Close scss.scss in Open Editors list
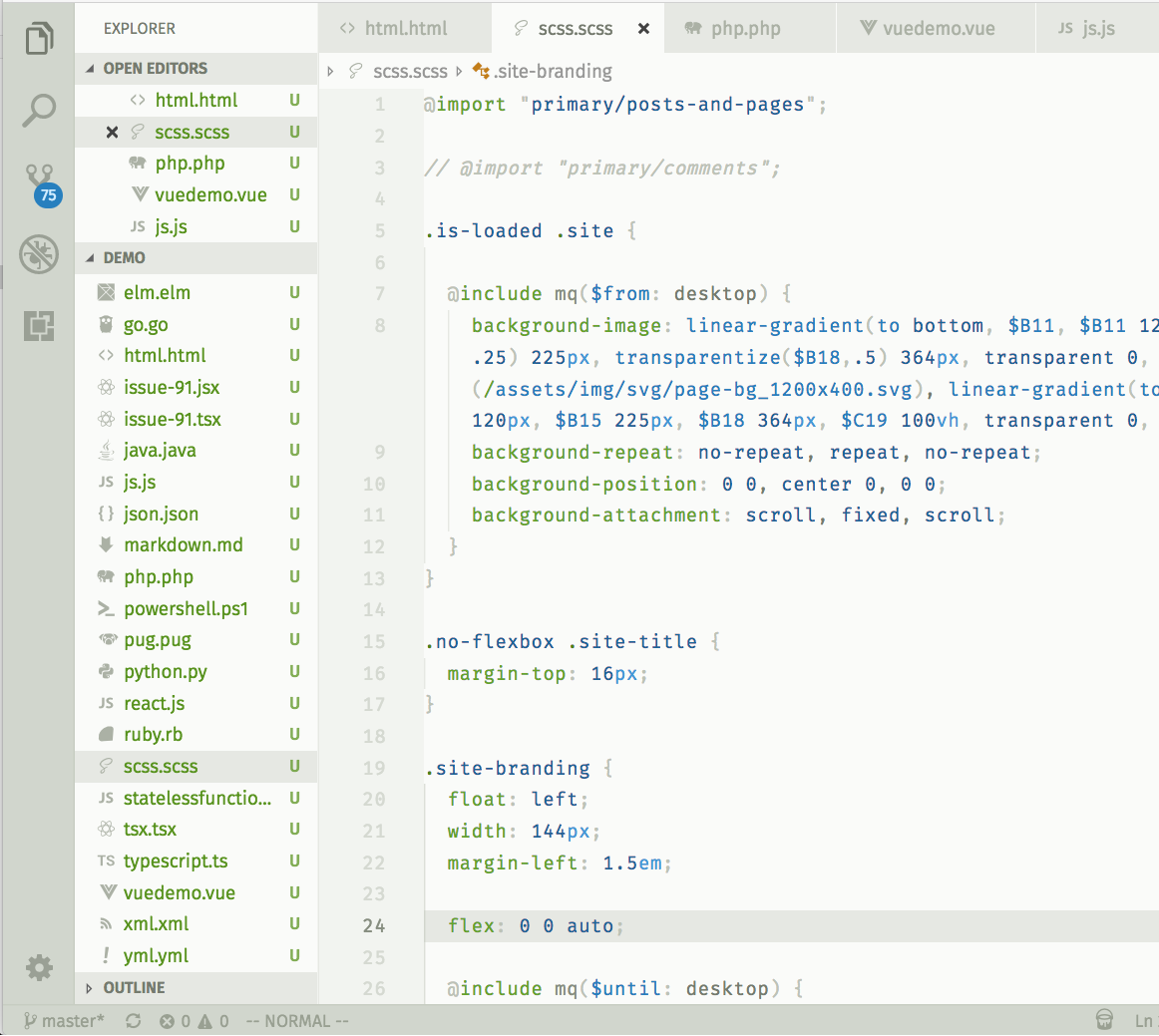Screen dimensions: 1159x1036 point(112,133)
